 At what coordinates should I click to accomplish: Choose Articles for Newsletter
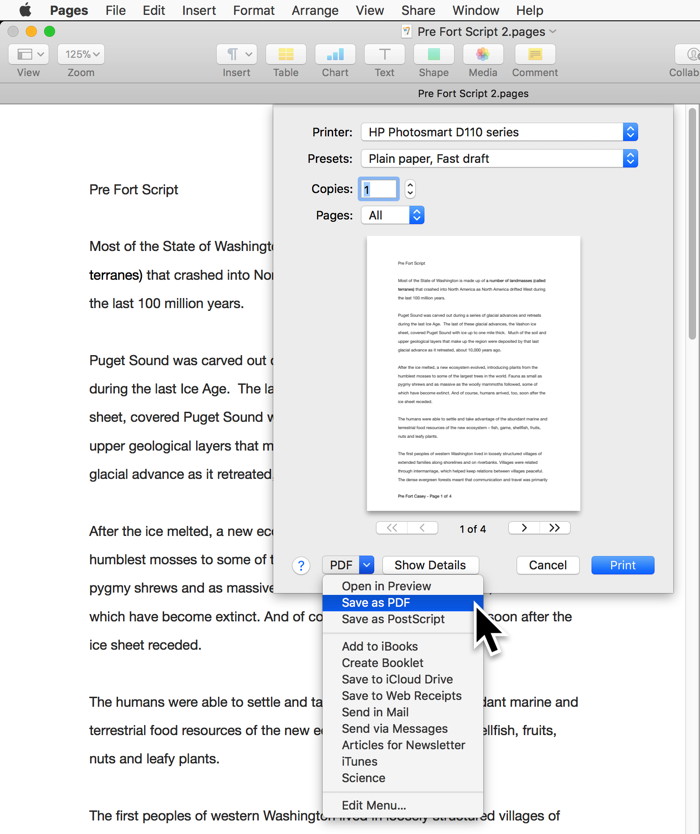[403, 745]
